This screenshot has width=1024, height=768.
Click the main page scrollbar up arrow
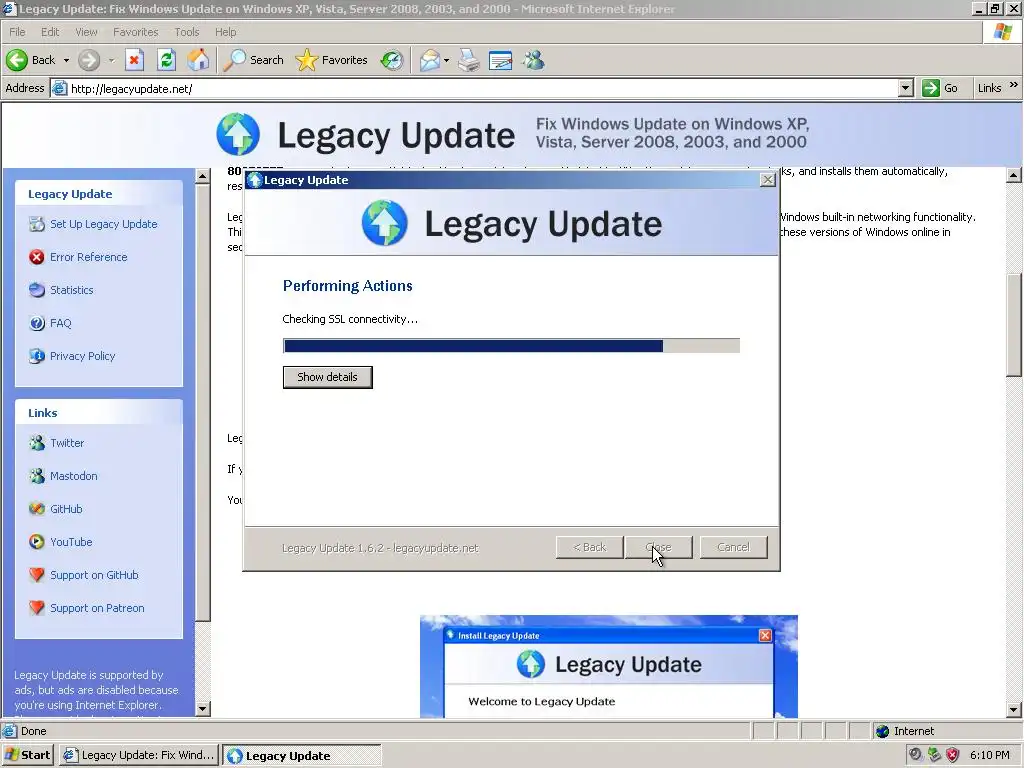1014,175
